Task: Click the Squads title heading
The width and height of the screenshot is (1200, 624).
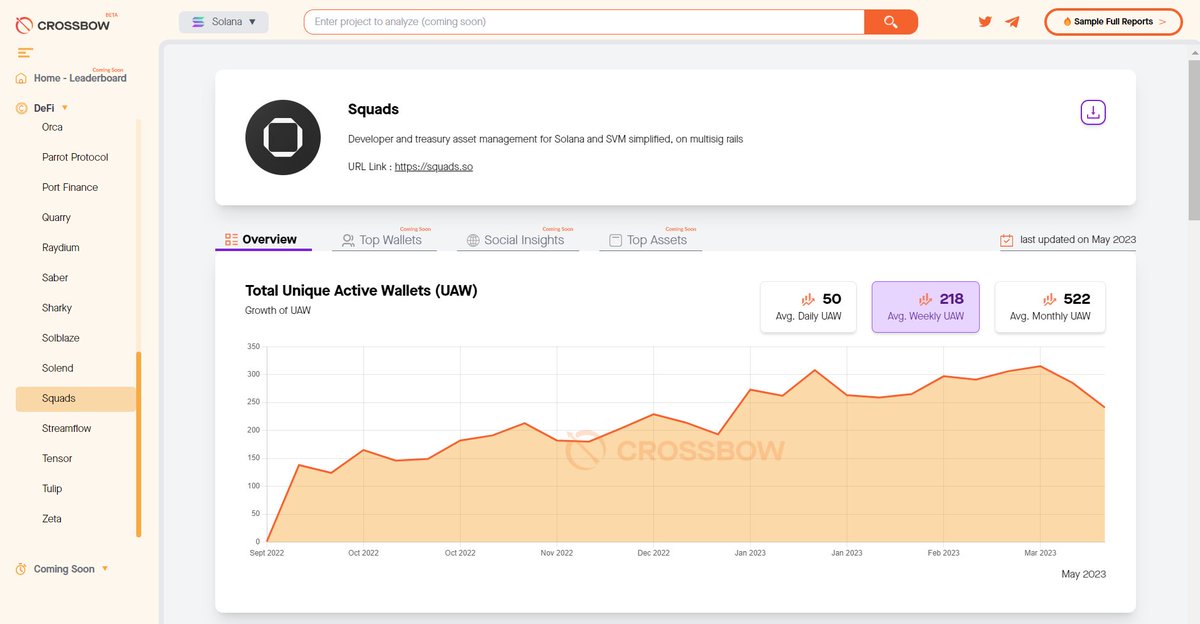Action: [373, 109]
